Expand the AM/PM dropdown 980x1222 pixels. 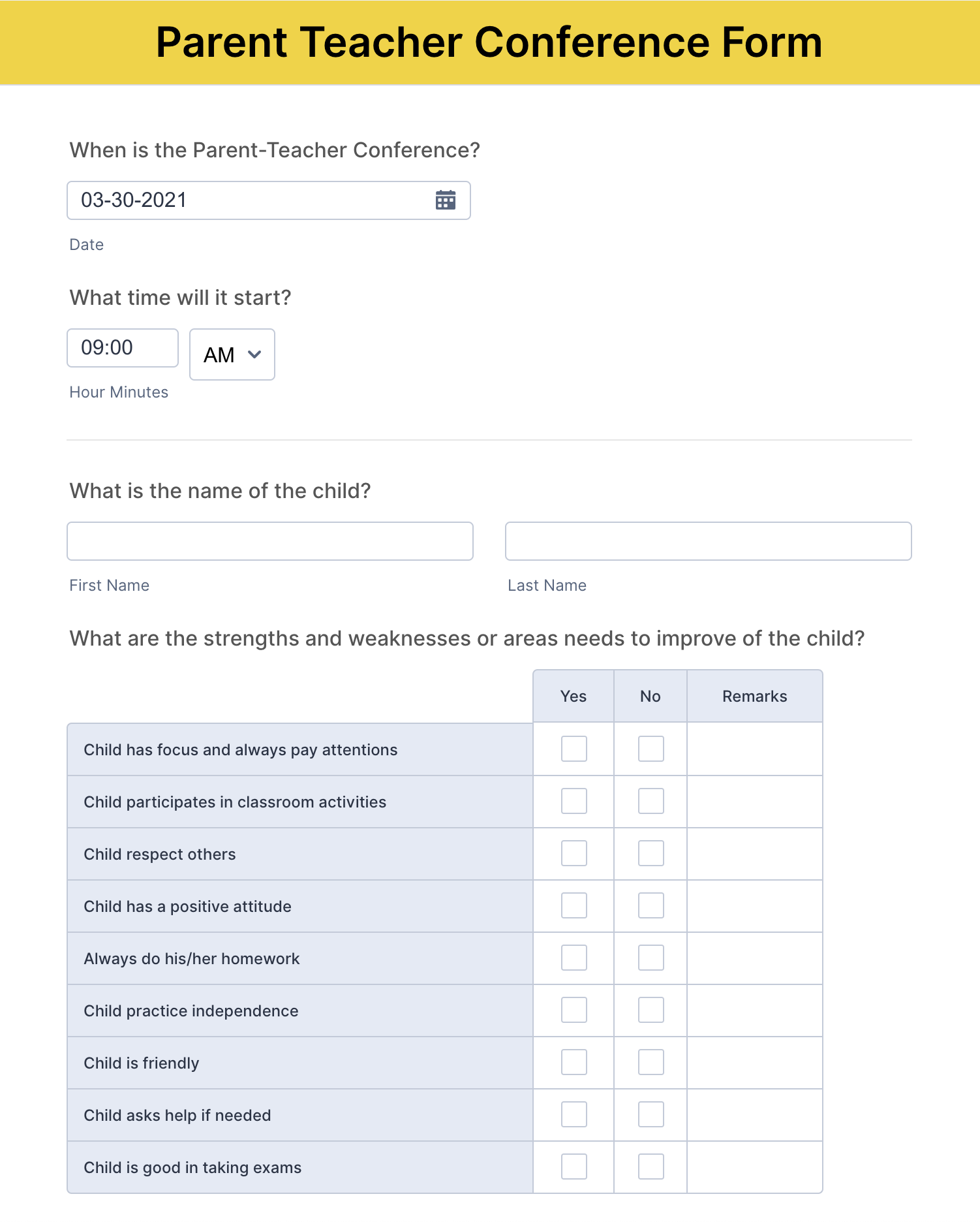pos(232,354)
